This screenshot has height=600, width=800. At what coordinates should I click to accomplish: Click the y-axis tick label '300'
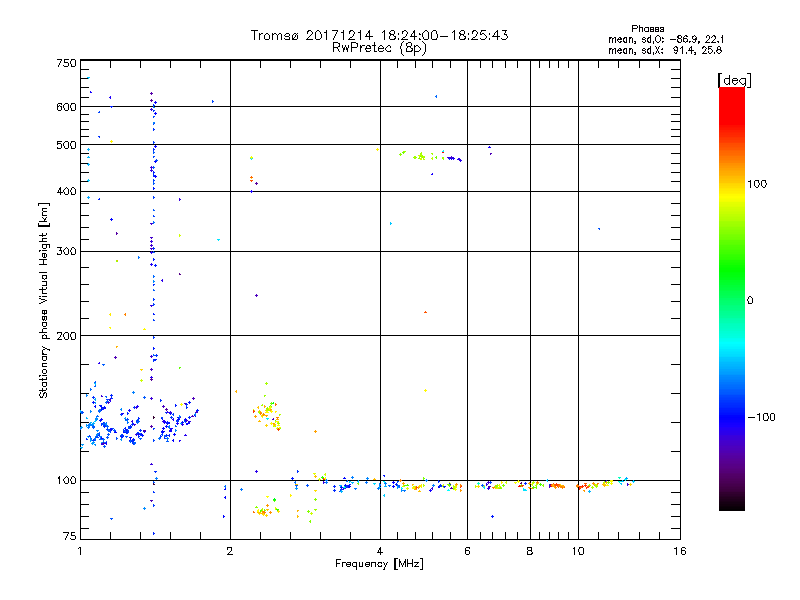click(x=66, y=251)
